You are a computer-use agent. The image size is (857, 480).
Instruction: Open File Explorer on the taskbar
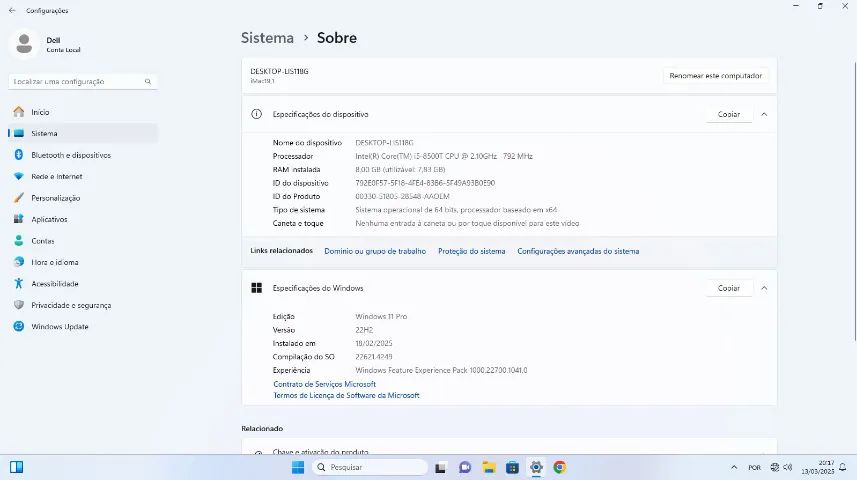489,467
